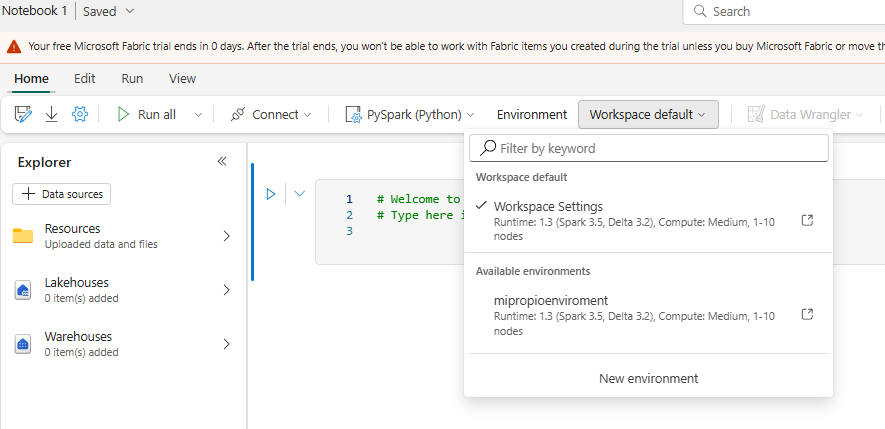Click New environment

[x=649, y=378]
